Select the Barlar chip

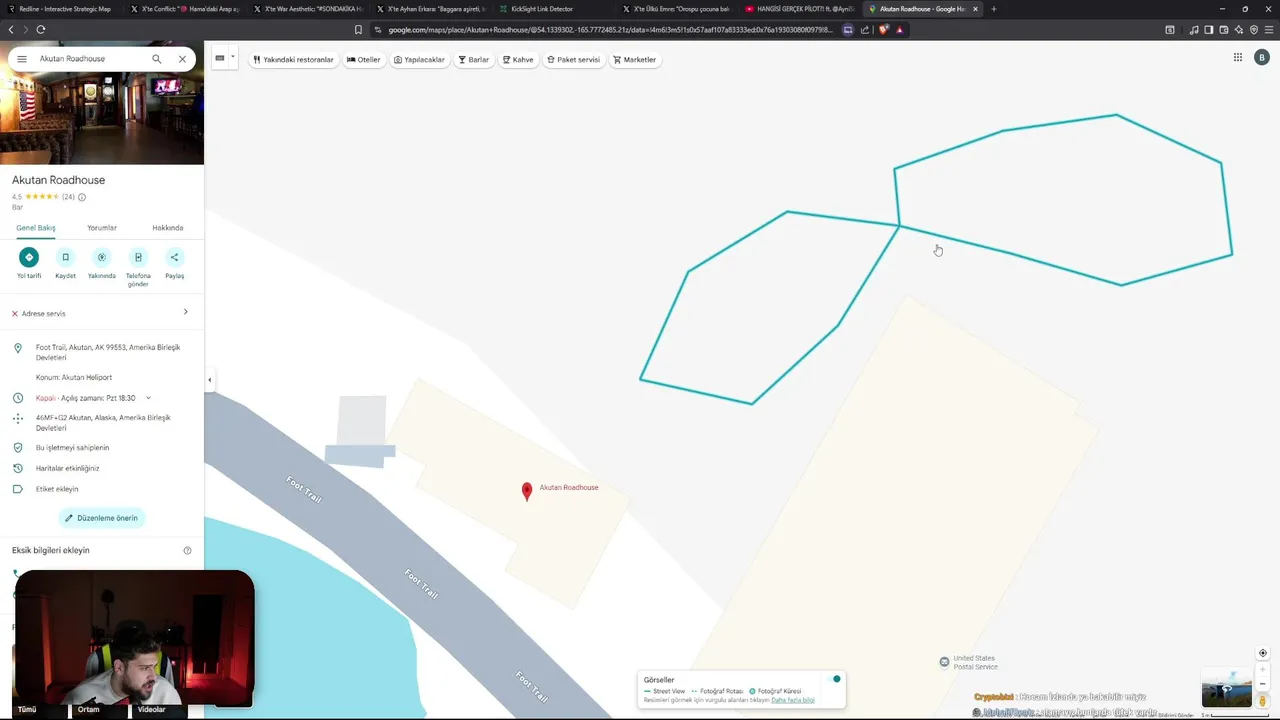tap(474, 60)
